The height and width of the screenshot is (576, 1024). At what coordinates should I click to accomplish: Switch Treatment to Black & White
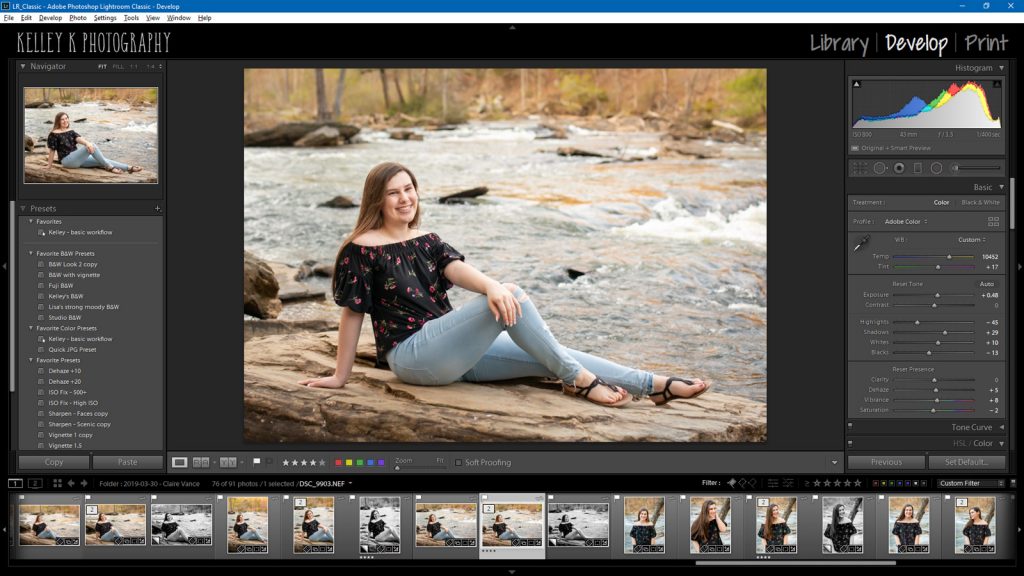(x=980, y=202)
